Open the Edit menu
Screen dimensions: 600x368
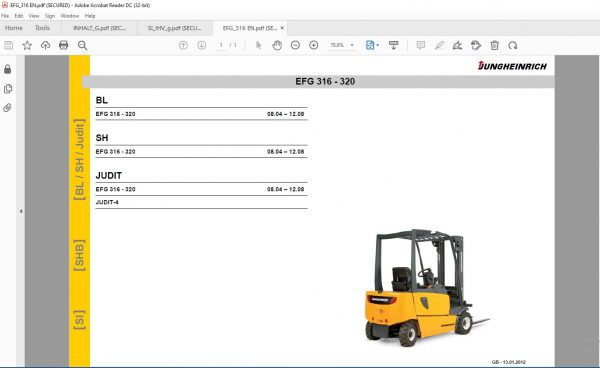click(19, 16)
